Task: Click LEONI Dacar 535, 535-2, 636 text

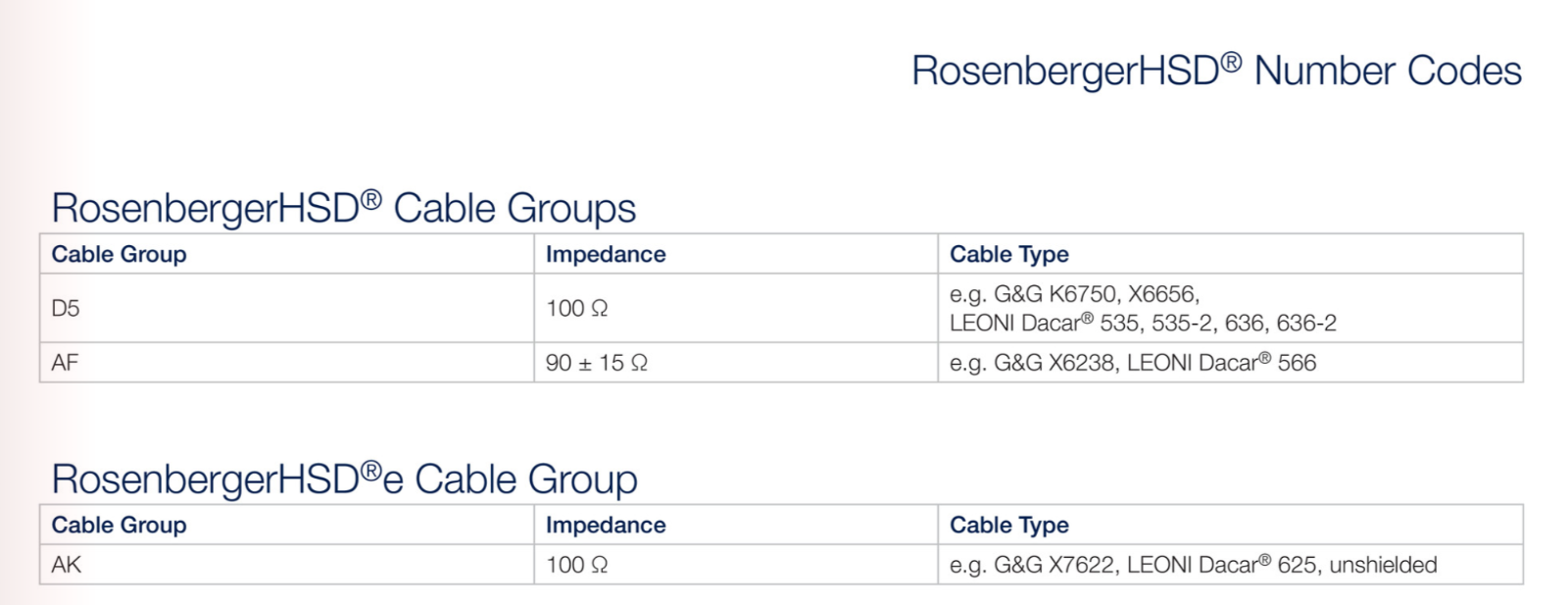Action: click(x=1143, y=323)
